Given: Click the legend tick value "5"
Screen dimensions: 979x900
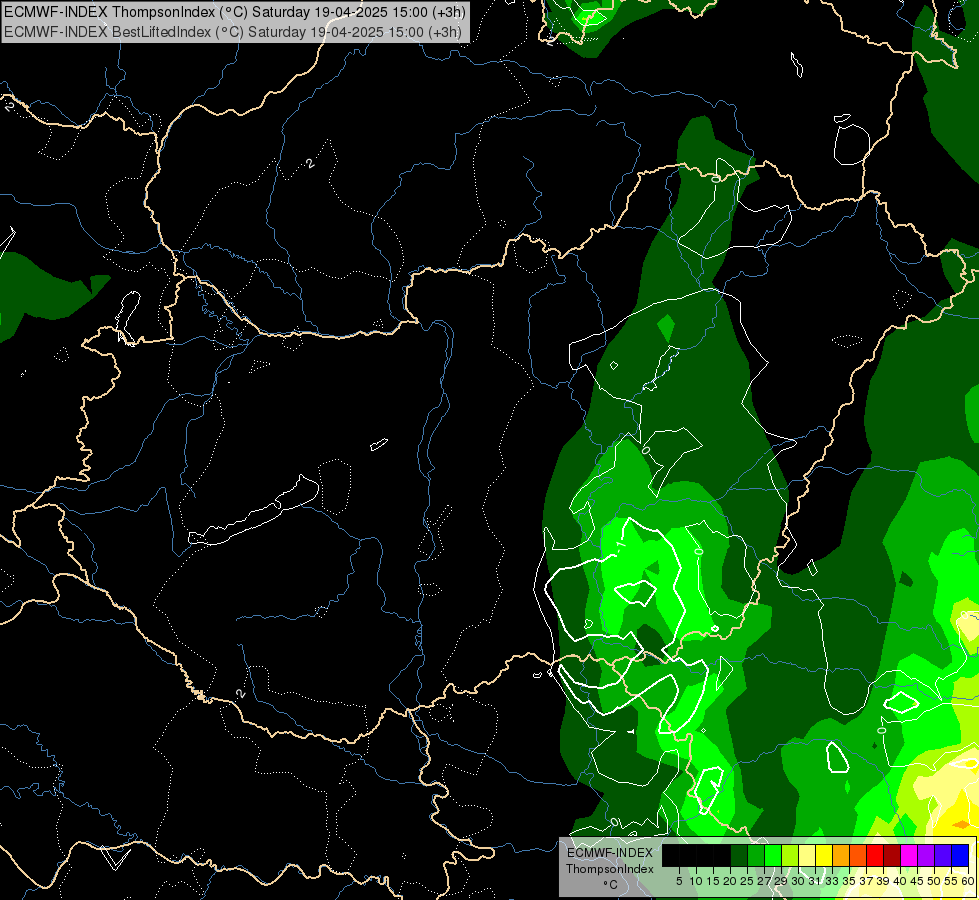Looking at the screenshot, I should (x=679, y=881).
